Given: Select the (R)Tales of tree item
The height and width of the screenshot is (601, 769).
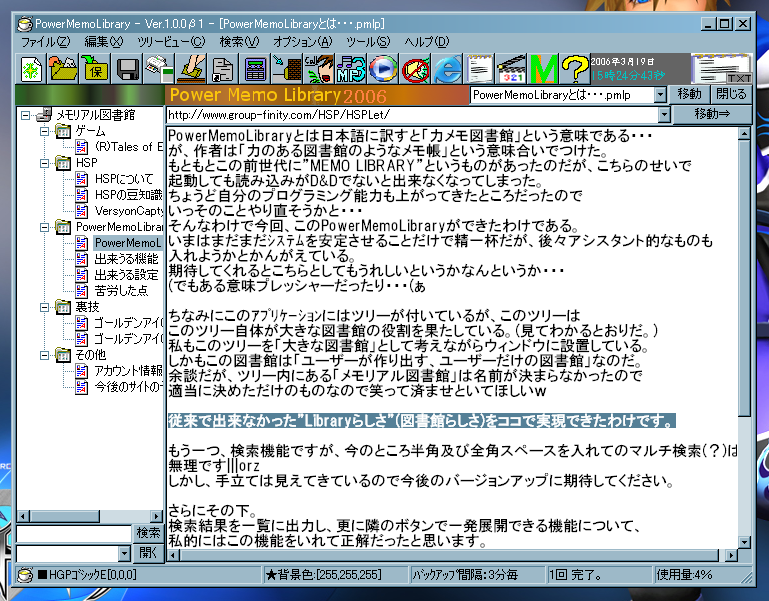Looking at the screenshot, I should (x=128, y=147).
